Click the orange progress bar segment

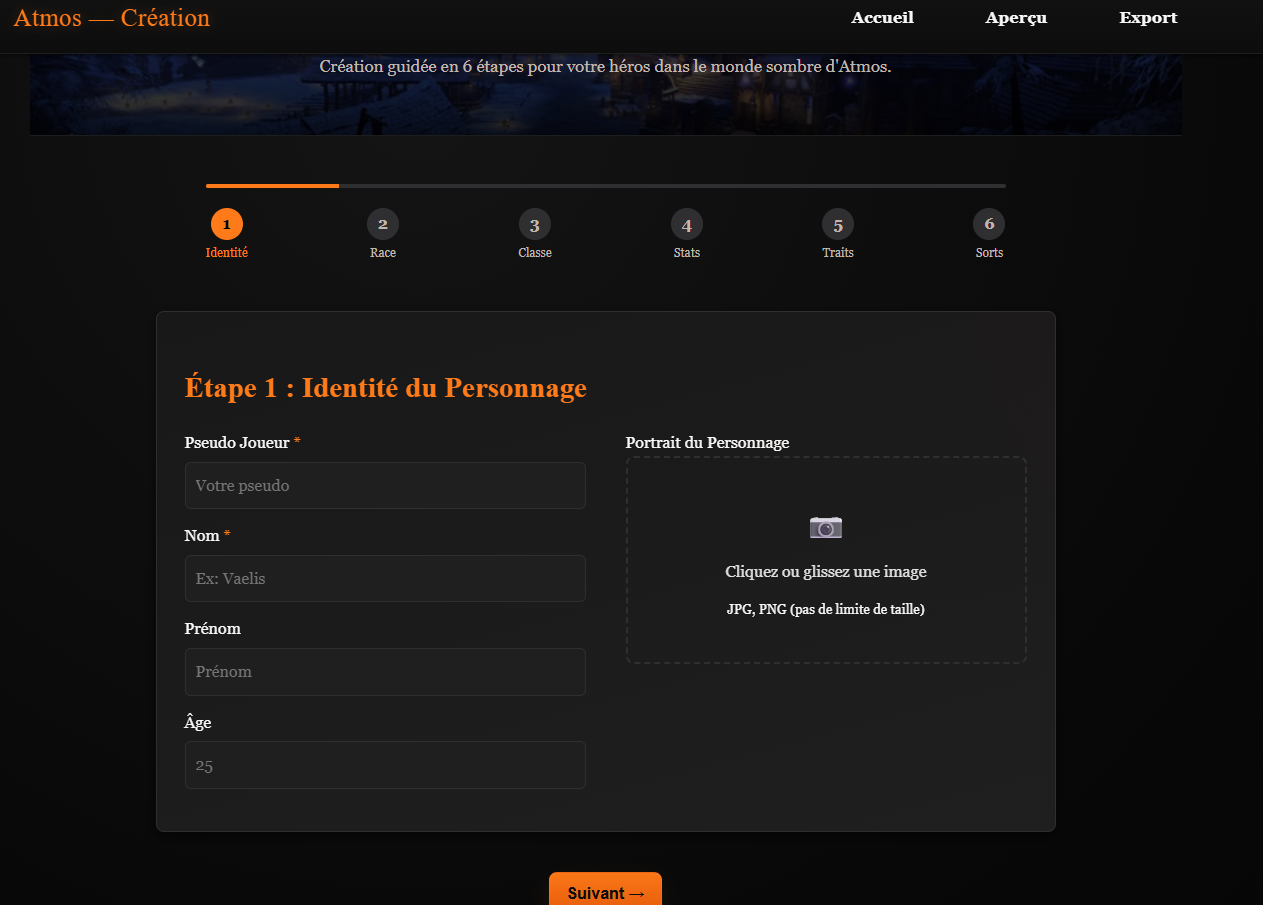tap(272, 186)
